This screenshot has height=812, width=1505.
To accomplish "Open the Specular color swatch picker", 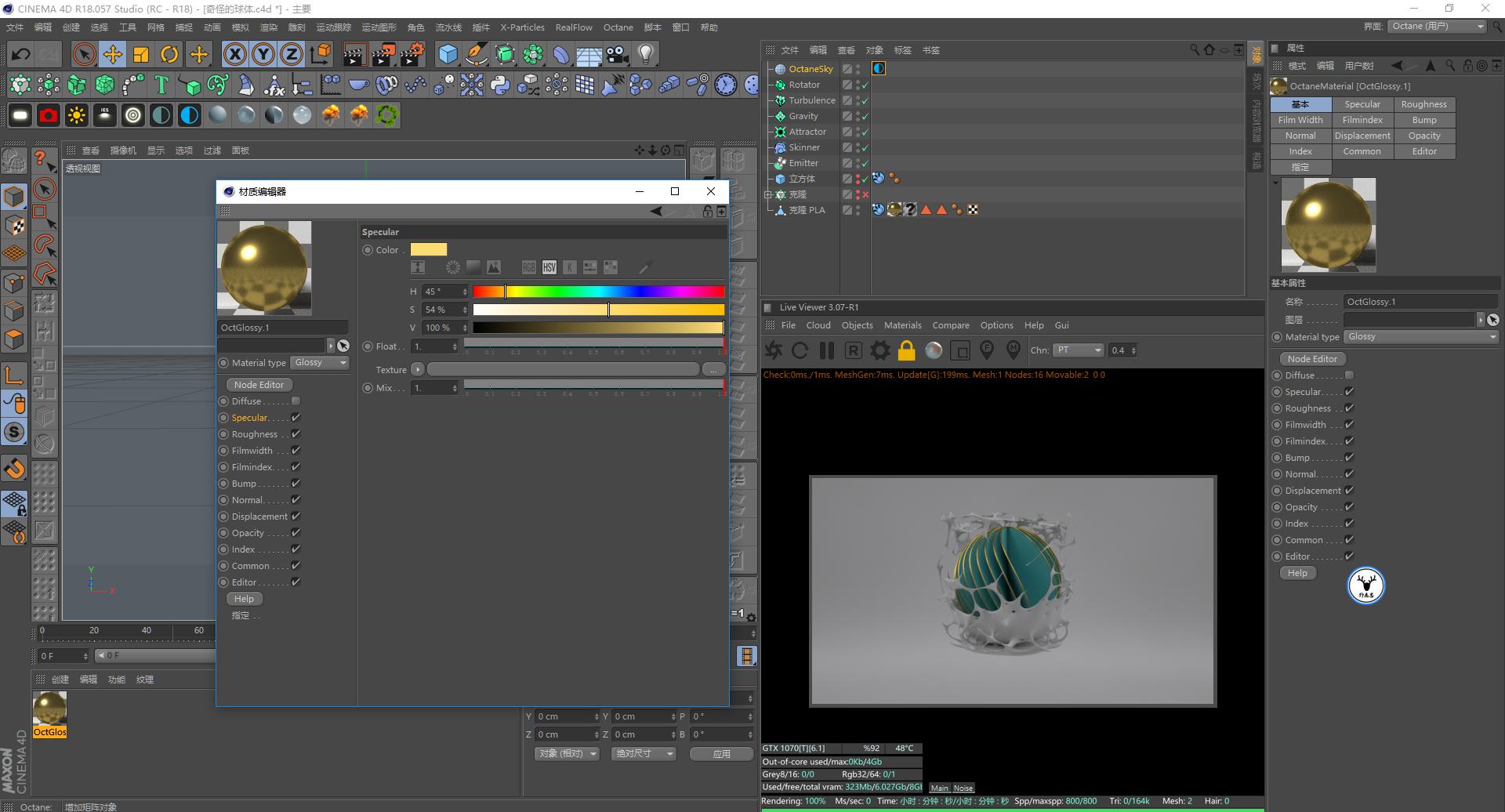I will pos(429,249).
